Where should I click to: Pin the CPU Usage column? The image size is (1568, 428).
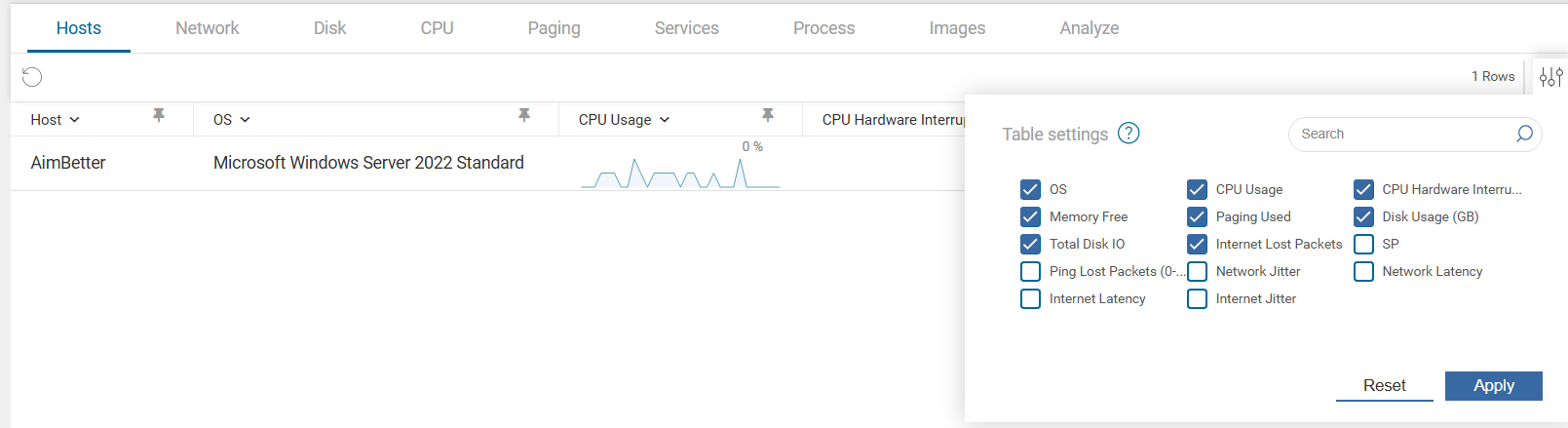click(768, 116)
